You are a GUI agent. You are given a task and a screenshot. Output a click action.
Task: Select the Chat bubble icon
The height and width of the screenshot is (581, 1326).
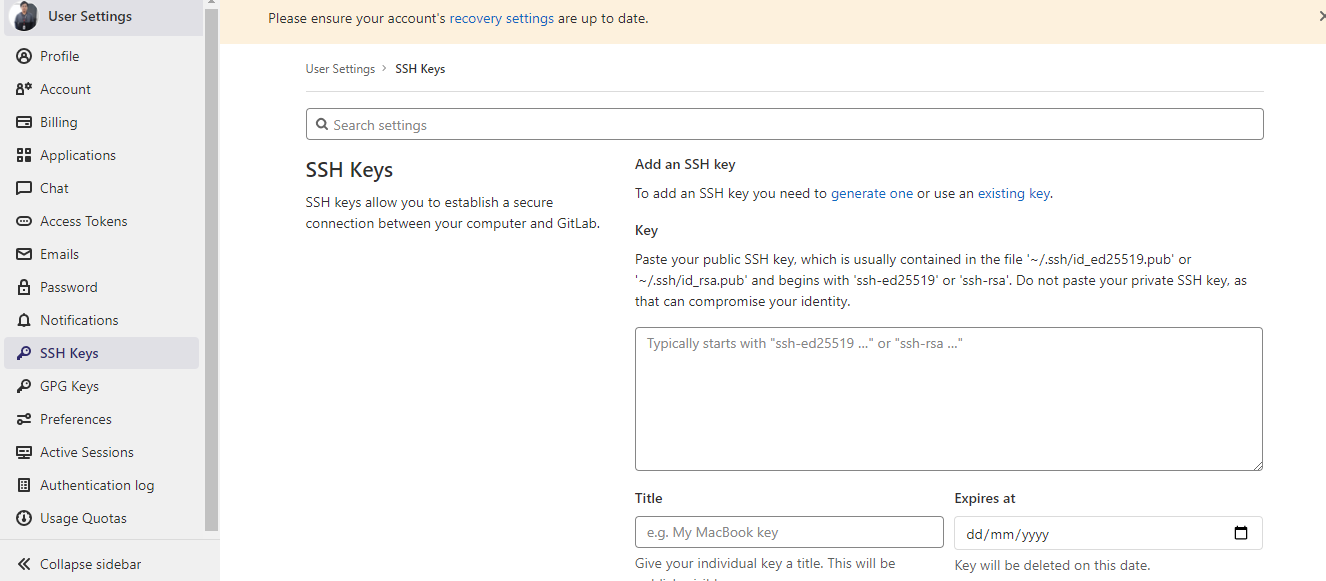(x=24, y=188)
